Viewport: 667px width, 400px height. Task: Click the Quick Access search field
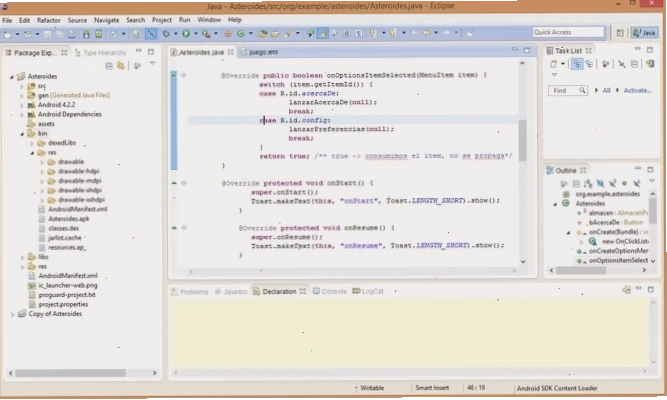click(x=568, y=32)
